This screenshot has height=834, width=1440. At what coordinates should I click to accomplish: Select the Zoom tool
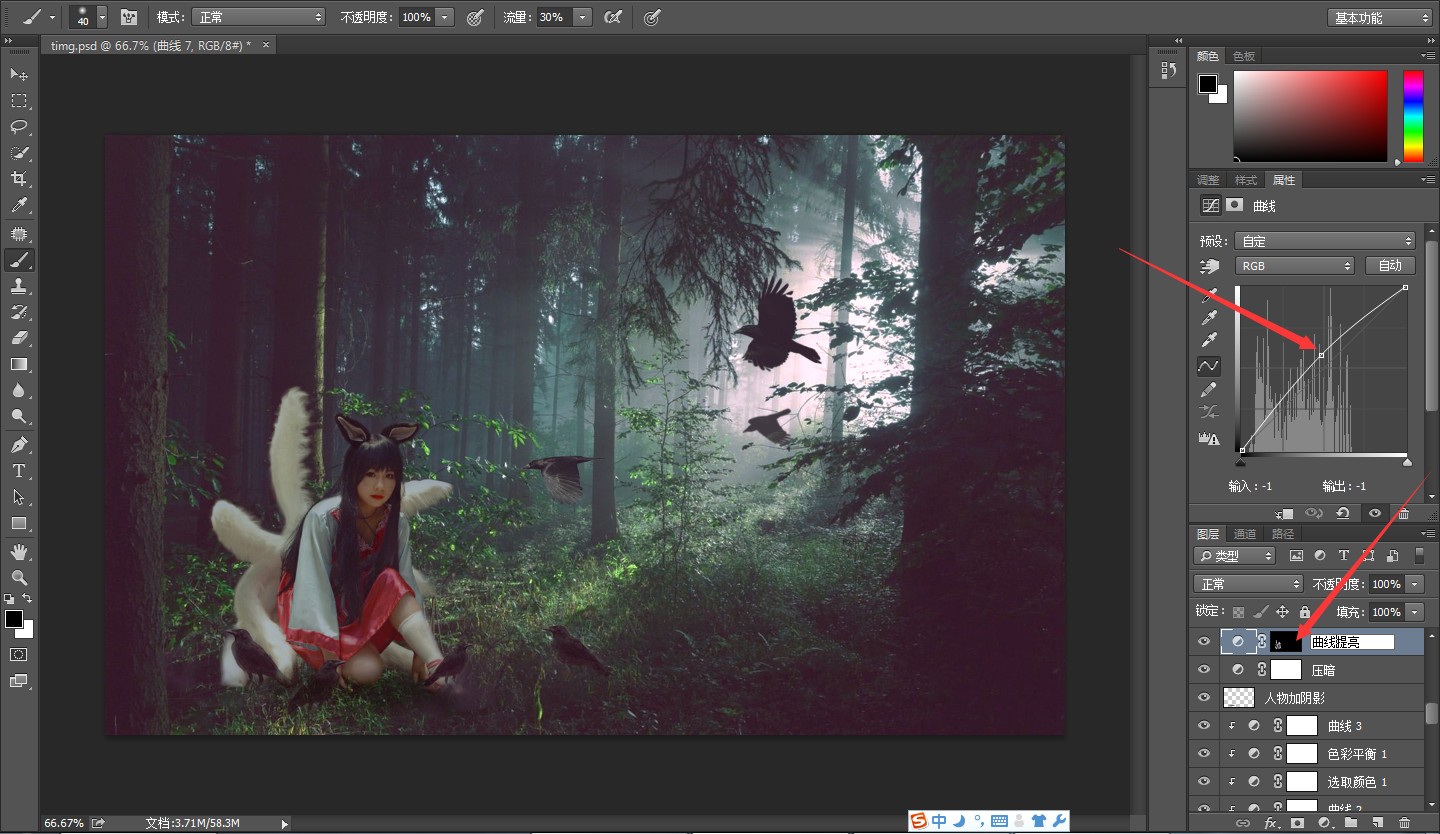point(19,578)
